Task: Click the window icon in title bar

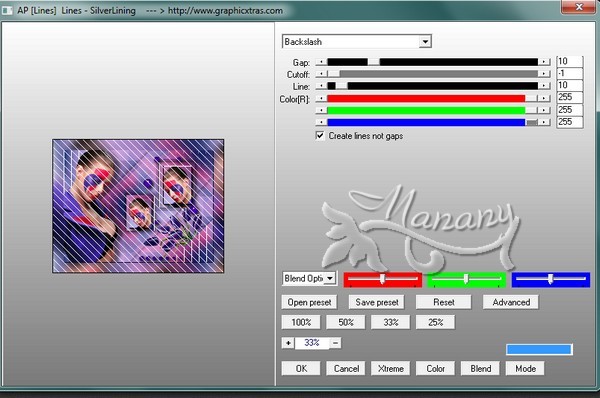Action: (7, 10)
